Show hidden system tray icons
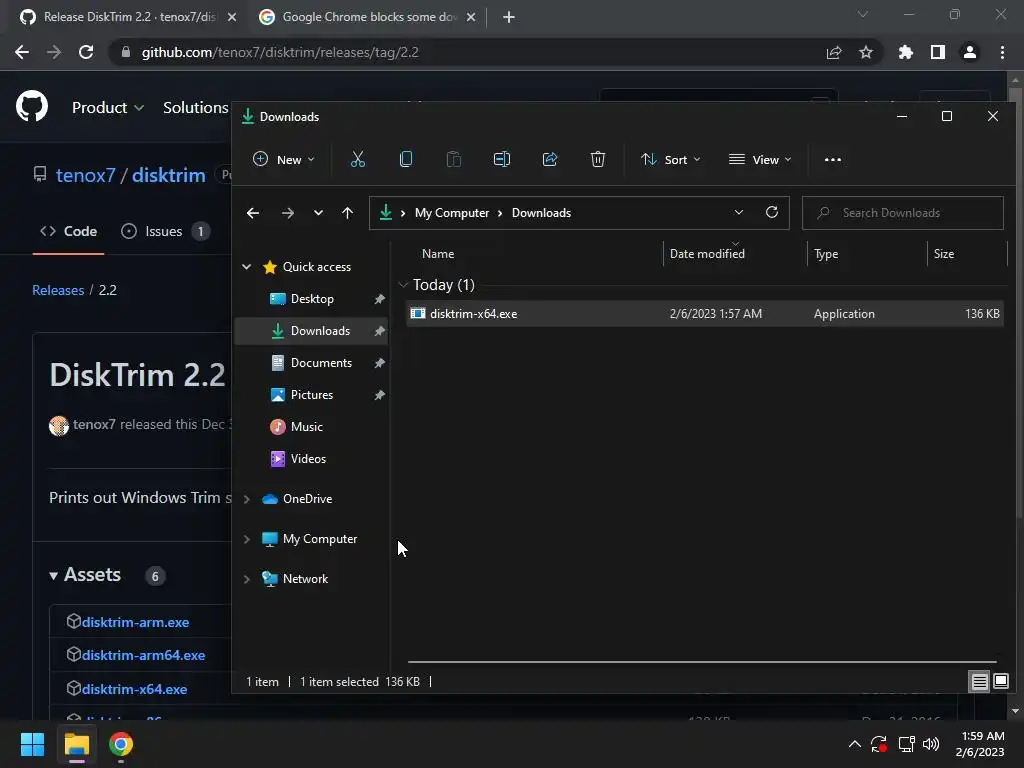 click(854, 744)
